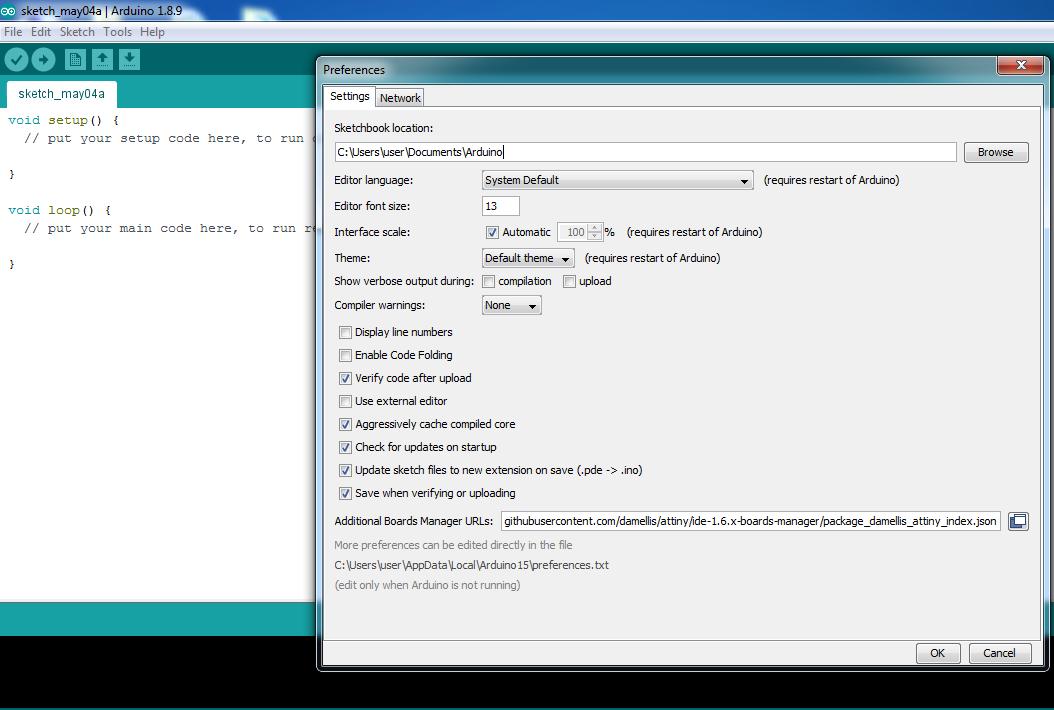This screenshot has height=710, width=1054.
Task: Click the interface scale percentage field
Action: pyautogui.click(x=573, y=233)
